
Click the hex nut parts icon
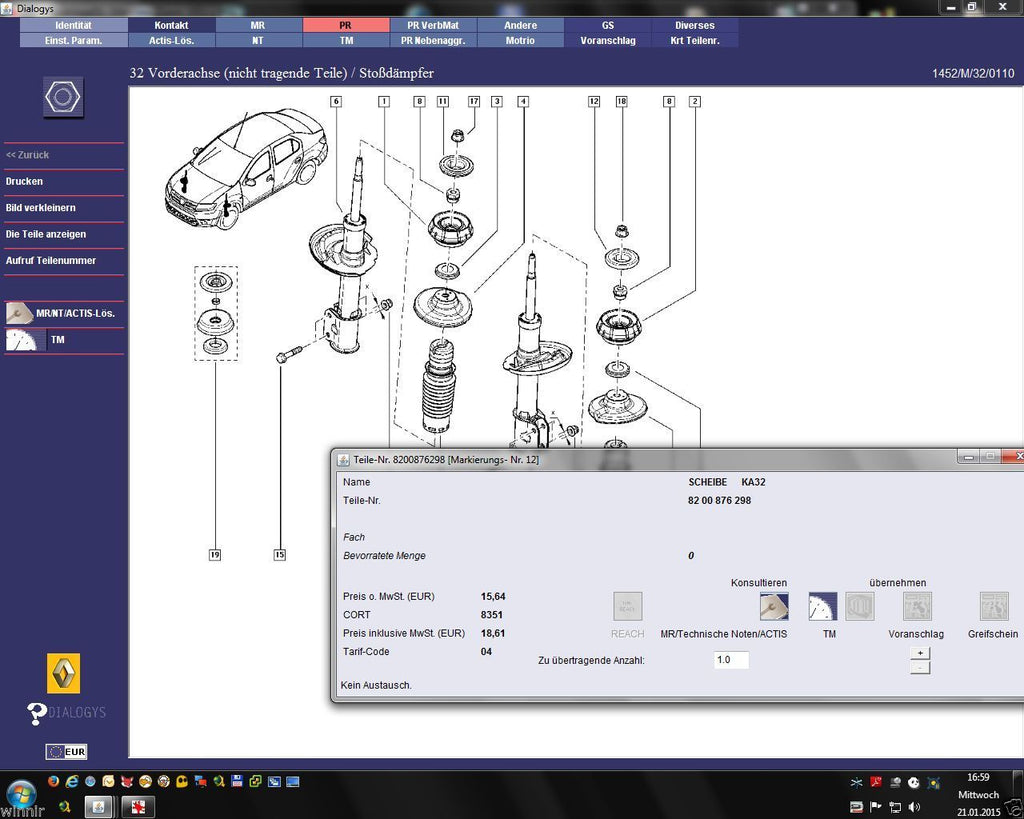click(63, 97)
